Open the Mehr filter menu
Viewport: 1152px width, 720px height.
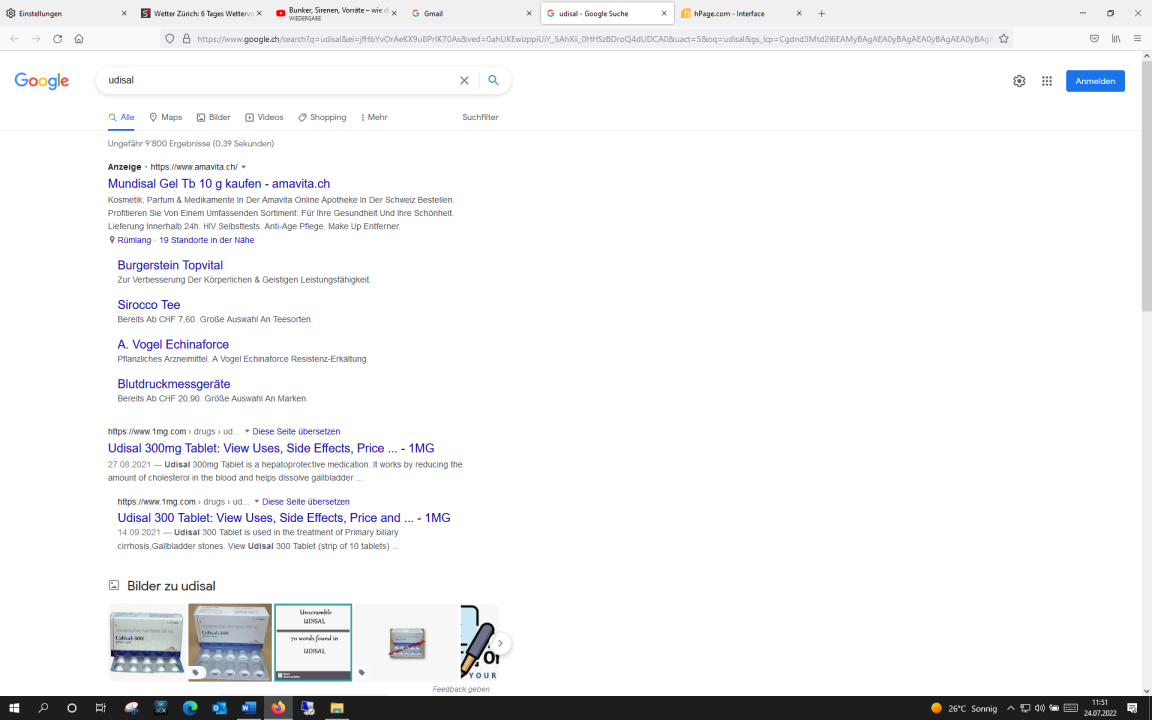click(374, 118)
